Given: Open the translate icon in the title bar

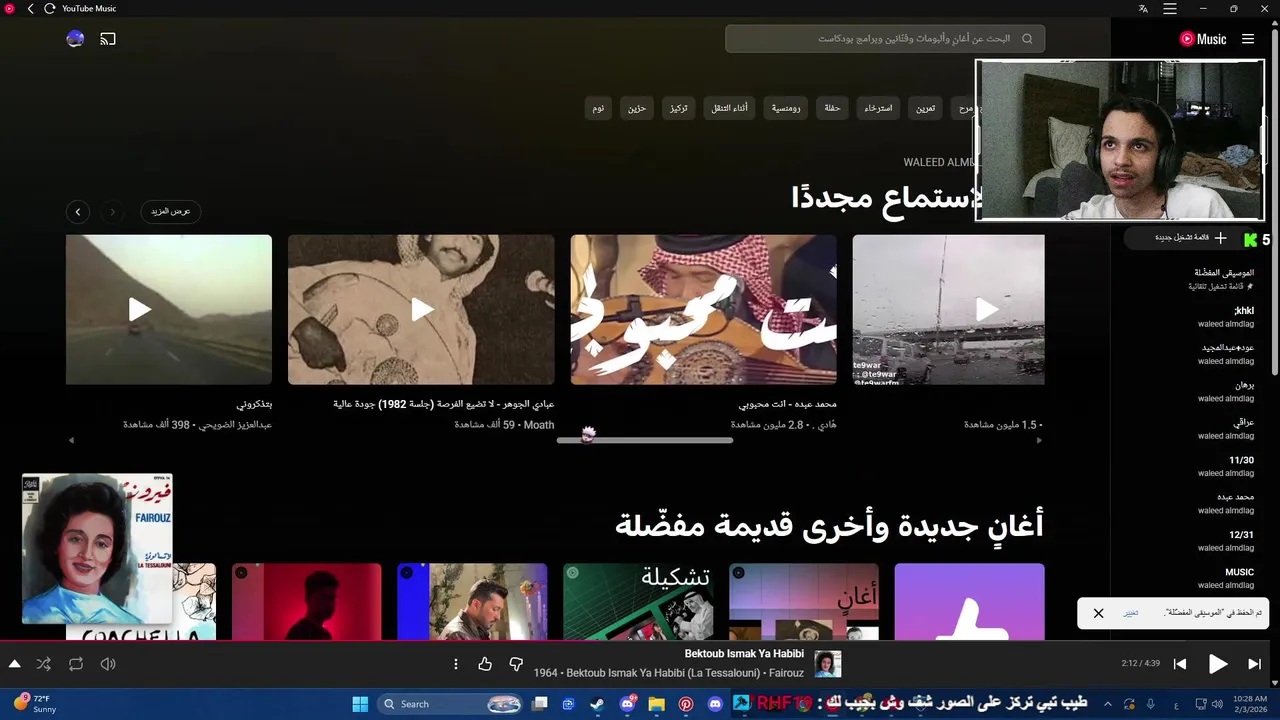Looking at the screenshot, I should [x=1143, y=8].
